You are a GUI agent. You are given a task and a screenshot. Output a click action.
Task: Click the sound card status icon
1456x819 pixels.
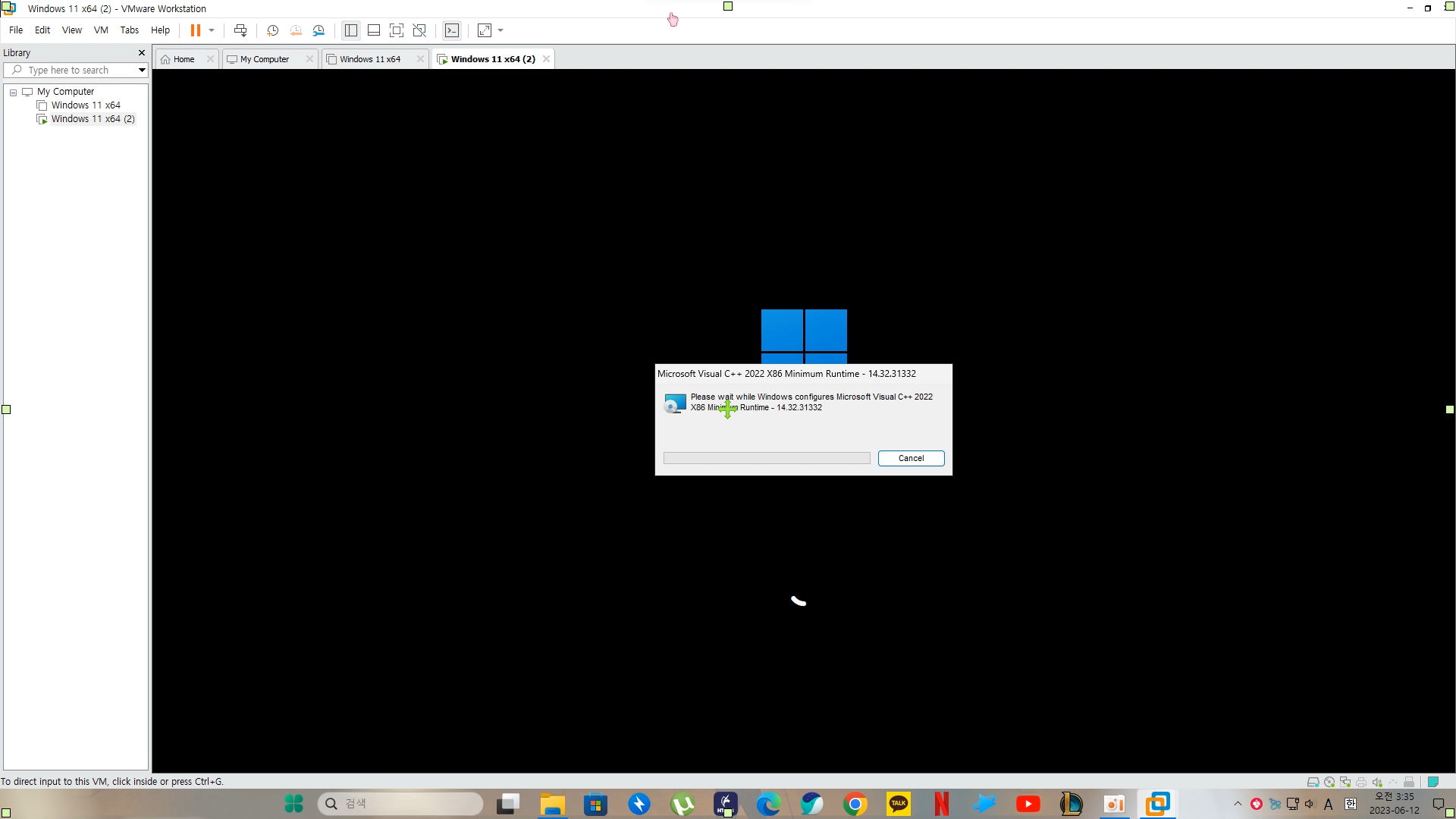(1377, 782)
